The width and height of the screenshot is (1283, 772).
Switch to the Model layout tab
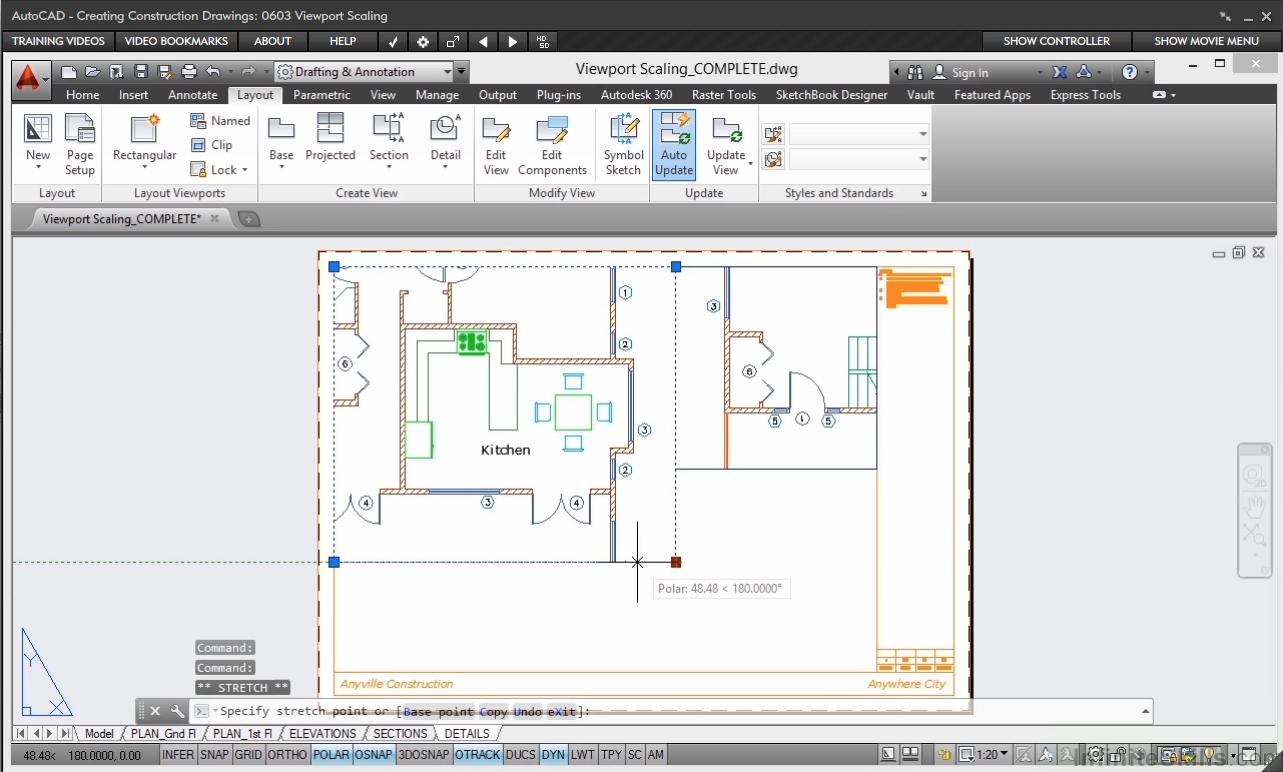(x=99, y=733)
